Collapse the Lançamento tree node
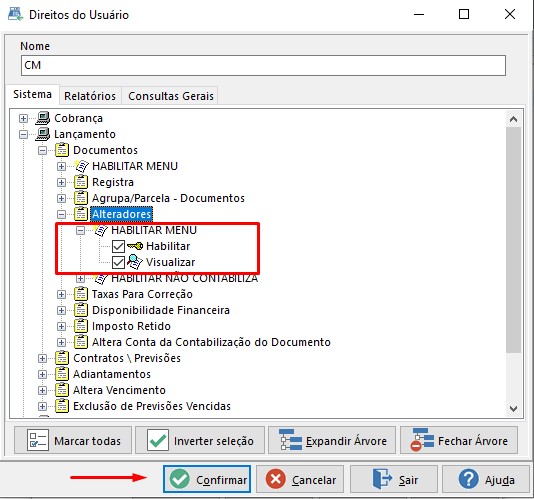The height and width of the screenshot is (499, 534). [x=23, y=134]
